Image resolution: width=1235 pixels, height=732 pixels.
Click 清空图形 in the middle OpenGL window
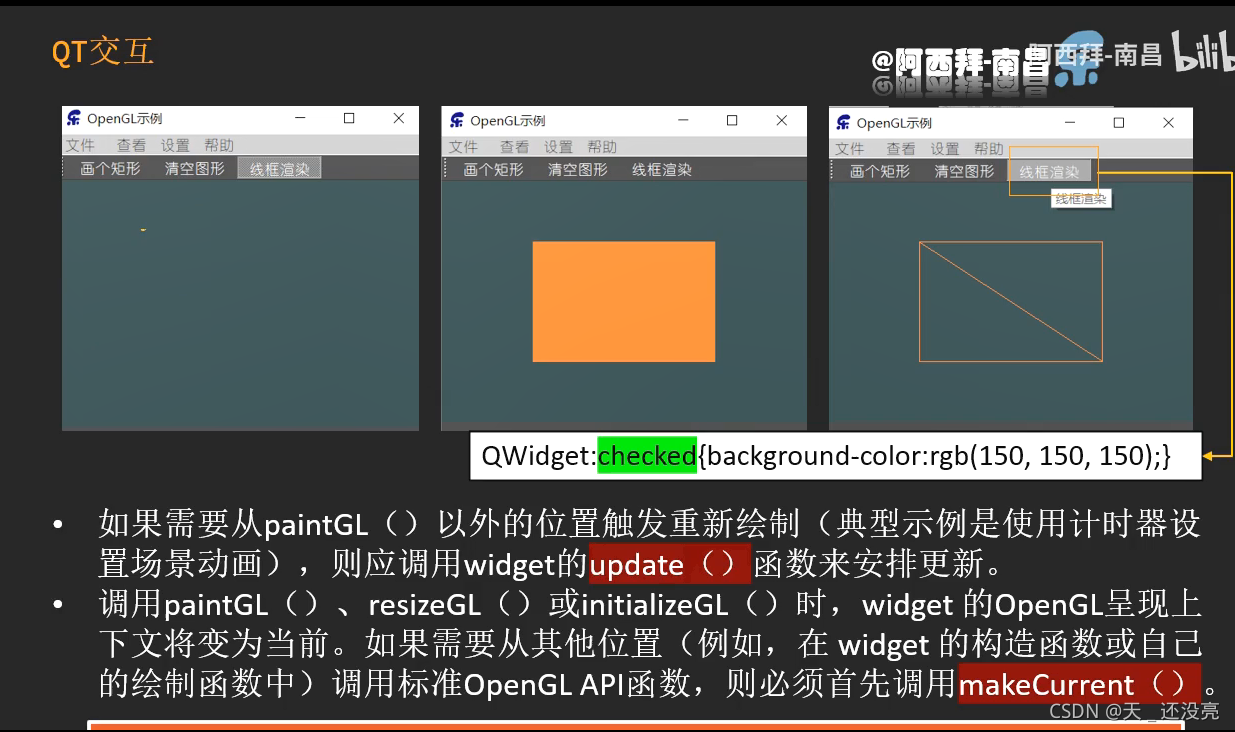tap(578, 170)
